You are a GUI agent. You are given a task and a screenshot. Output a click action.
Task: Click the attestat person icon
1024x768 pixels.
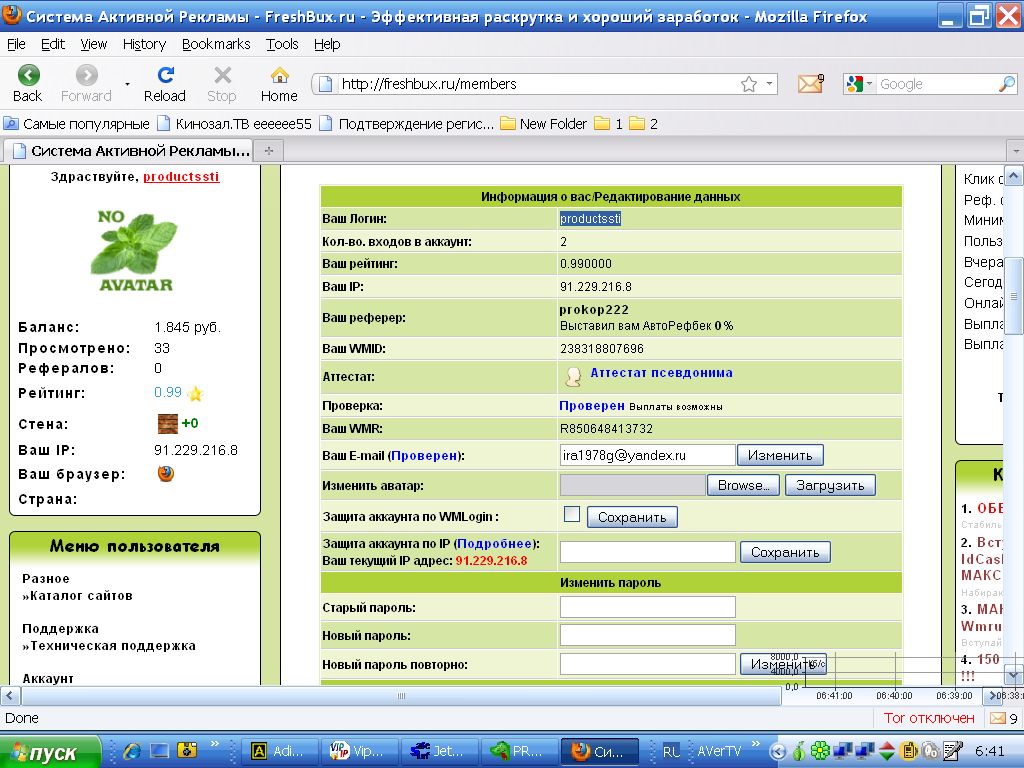[x=573, y=376]
